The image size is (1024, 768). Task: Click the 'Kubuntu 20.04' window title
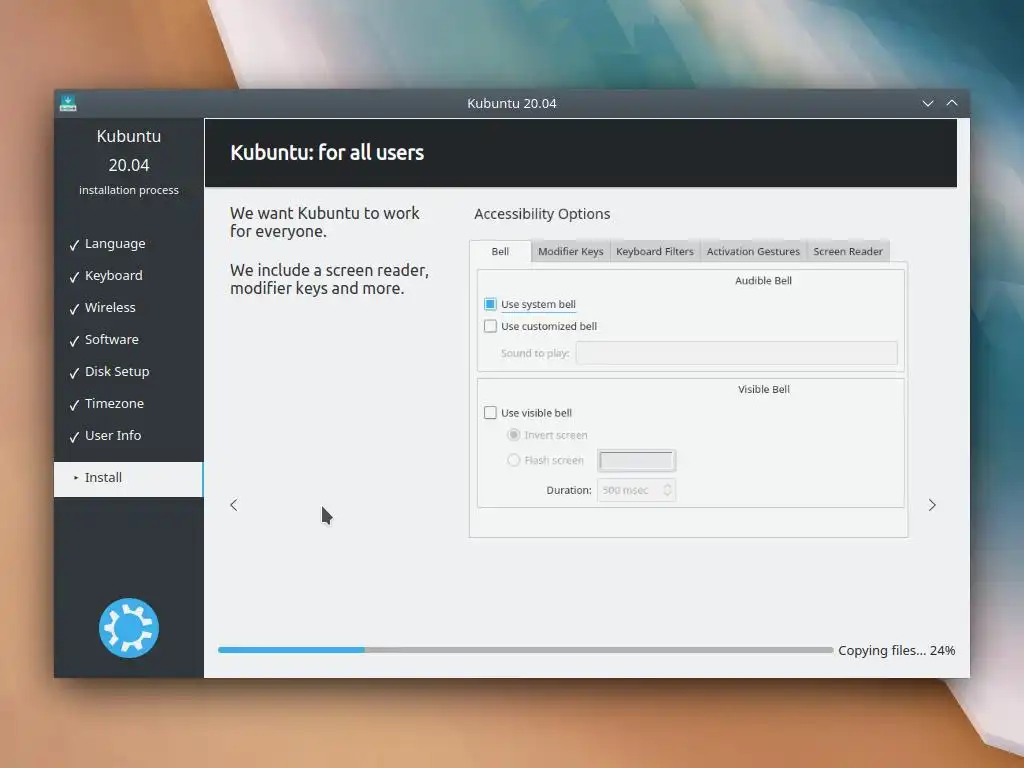(x=512, y=103)
